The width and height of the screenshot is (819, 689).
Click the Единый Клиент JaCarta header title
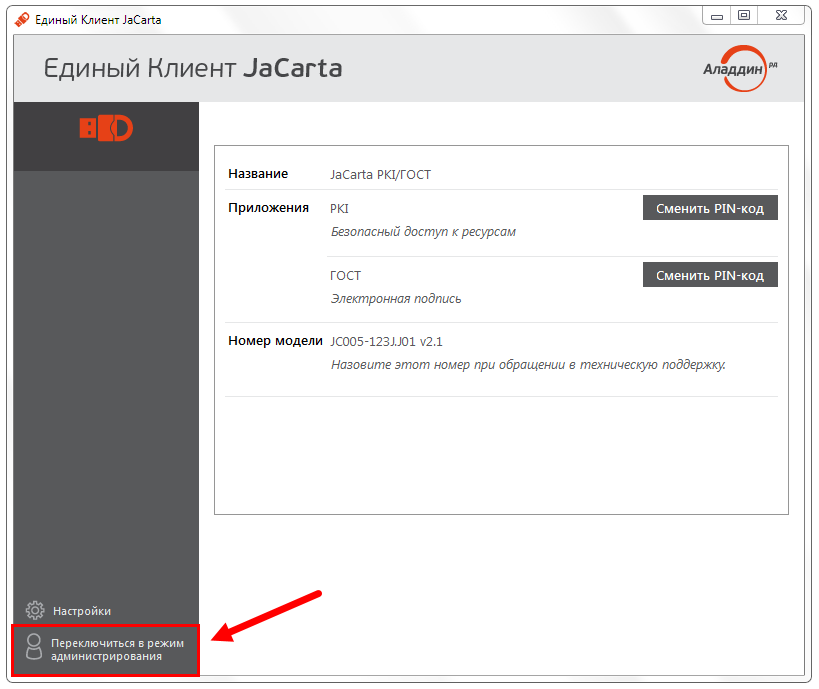[x=193, y=68]
